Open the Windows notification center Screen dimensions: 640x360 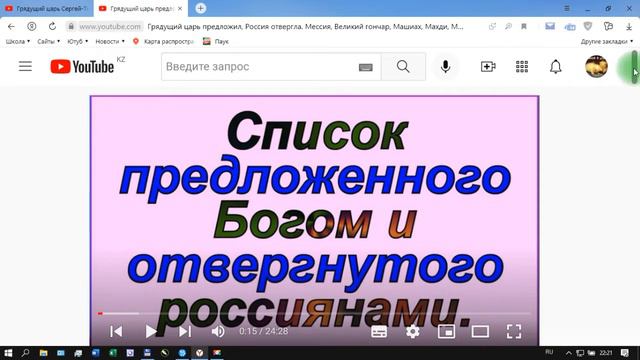[625, 353]
